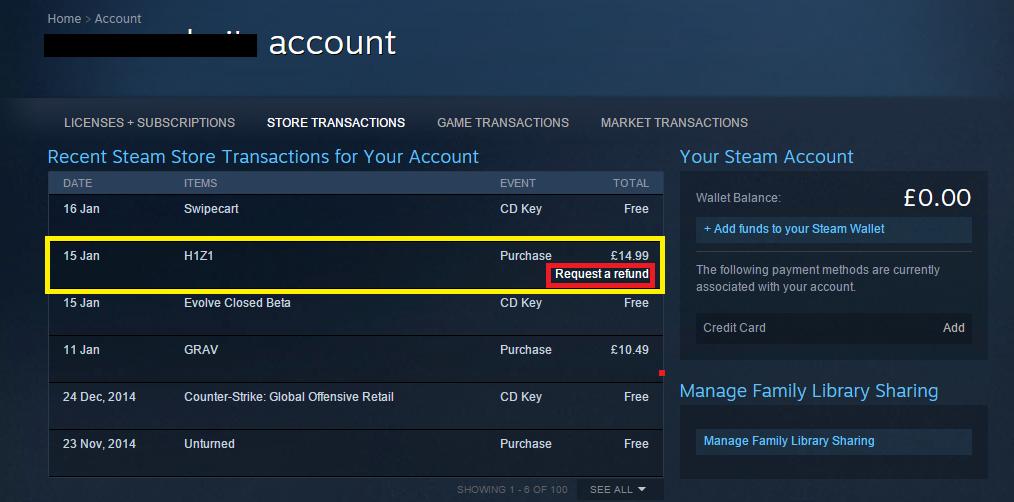Screen dimensions: 1014x502
Task: Click the Wallet Balance label
Action: tap(739, 198)
